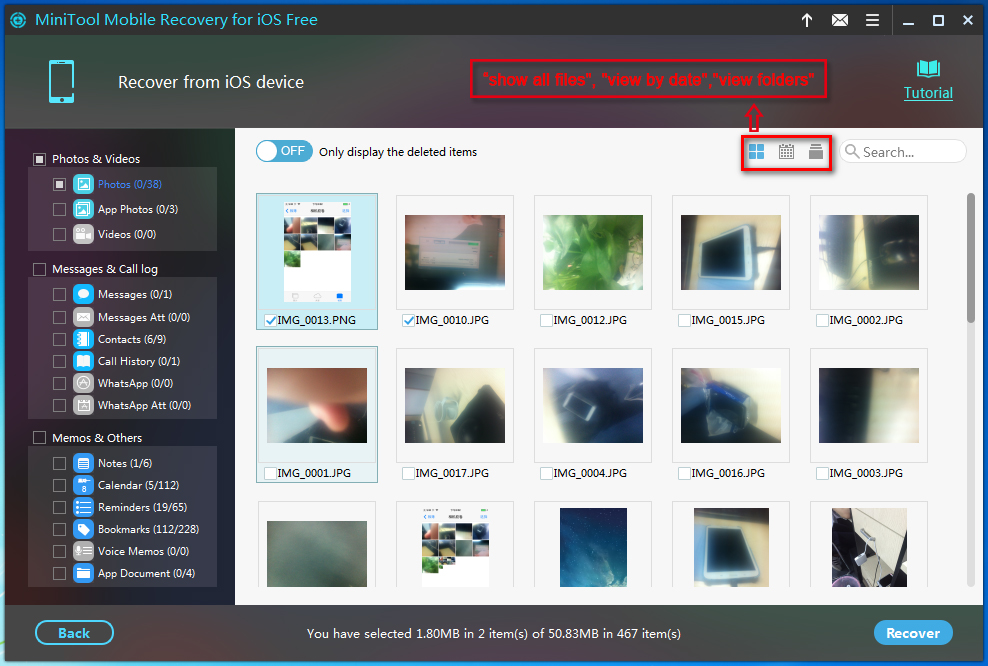Check the Messages & Call log group checkbox
The width and height of the screenshot is (988, 666).
39,269
